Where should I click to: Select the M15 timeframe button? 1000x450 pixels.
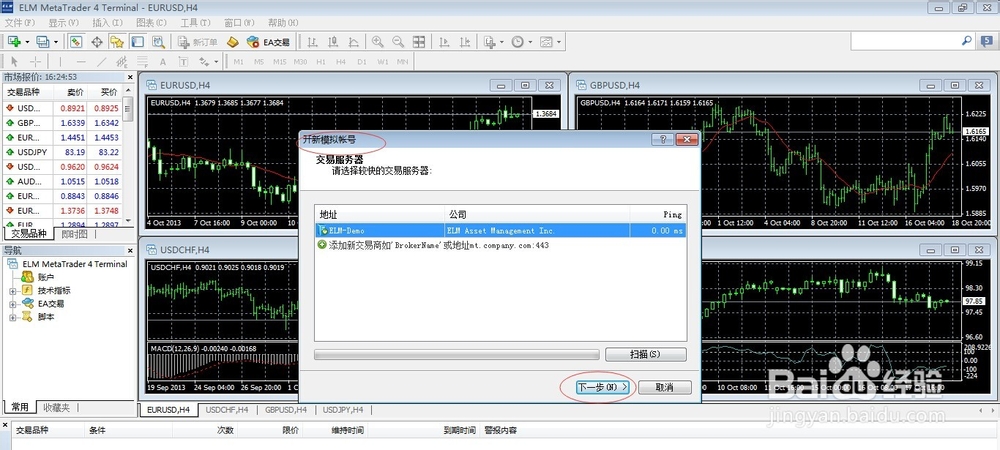[279, 62]
